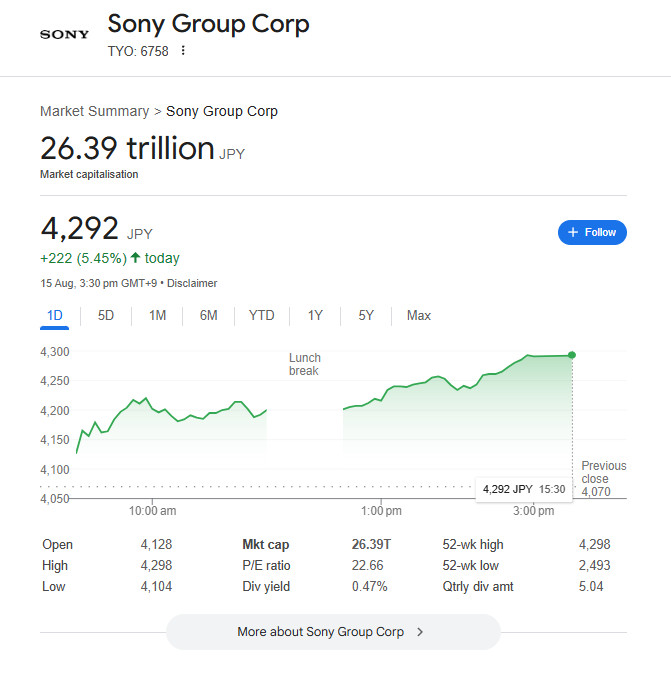The width and height of the screenshot is (671, 674).
Task: Open the three-dot options menu beside TYO: 6758
Action: point(183,51)
